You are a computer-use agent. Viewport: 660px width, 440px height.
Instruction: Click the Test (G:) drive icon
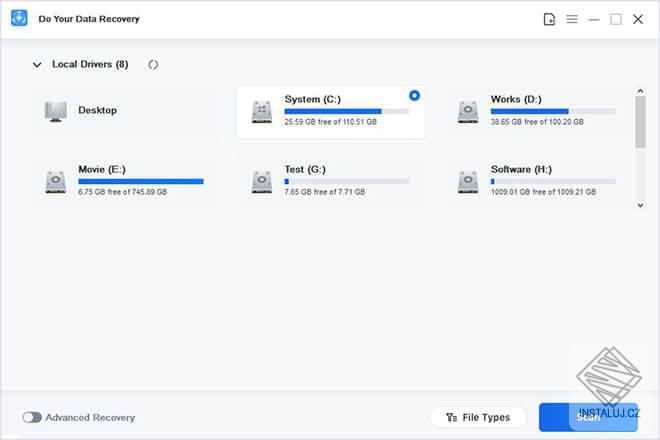pos(261,182)
